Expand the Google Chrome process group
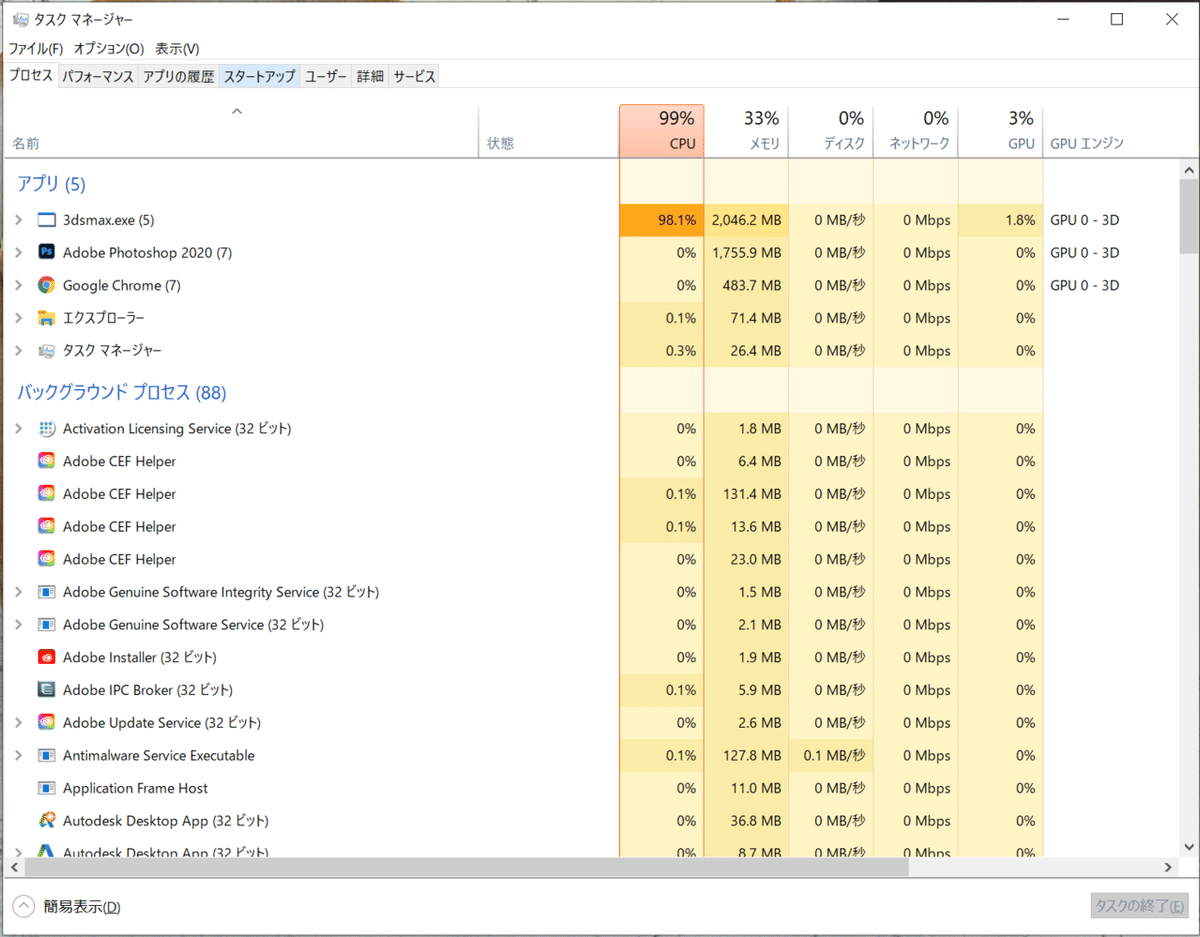 [x=18, y=285]
